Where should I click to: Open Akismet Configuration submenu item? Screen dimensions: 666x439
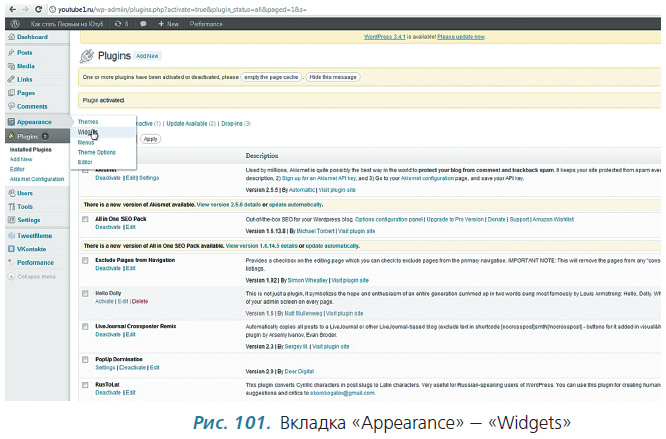click(37, 179)
